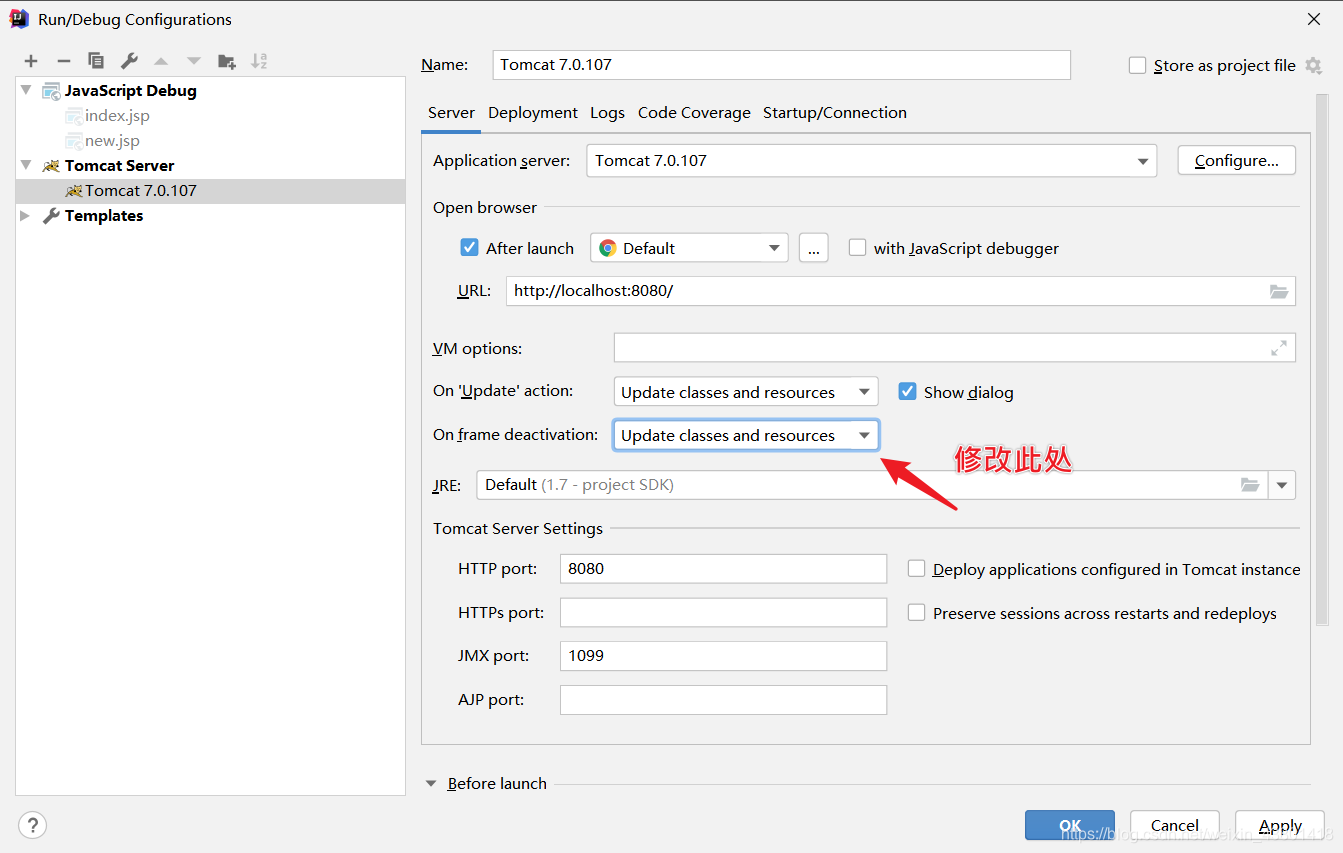Remove the selected configuration with minus icon
This screenshot has width=1343, height=853.
pos(63,61)
